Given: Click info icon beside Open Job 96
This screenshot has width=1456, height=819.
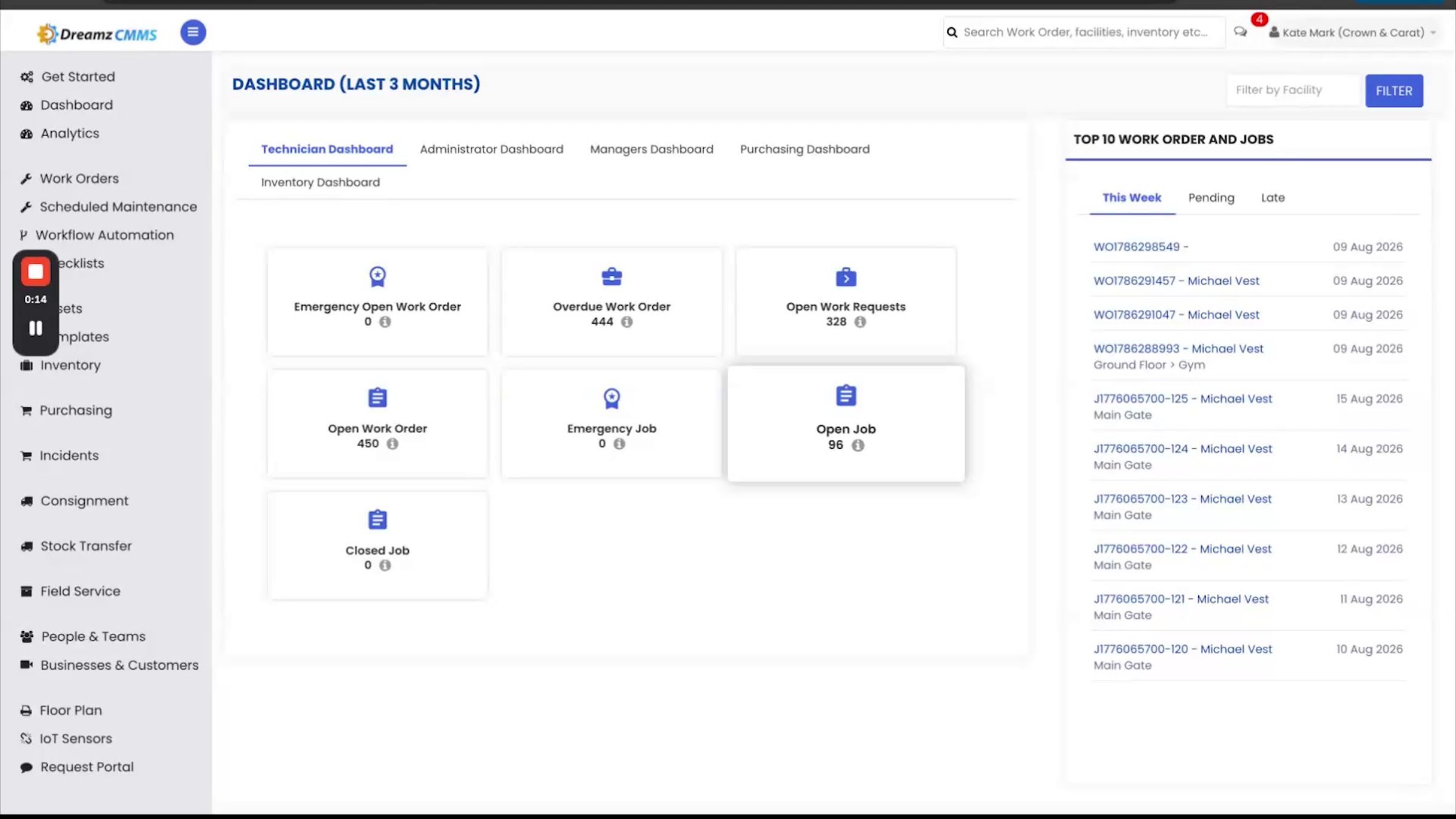Looking at the screenshot, I should pyautogui.click(x=858, y=445).
